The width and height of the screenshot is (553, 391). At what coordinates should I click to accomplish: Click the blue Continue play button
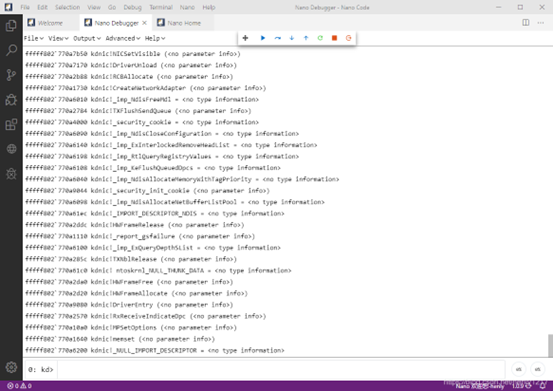[x=263, y=38]
